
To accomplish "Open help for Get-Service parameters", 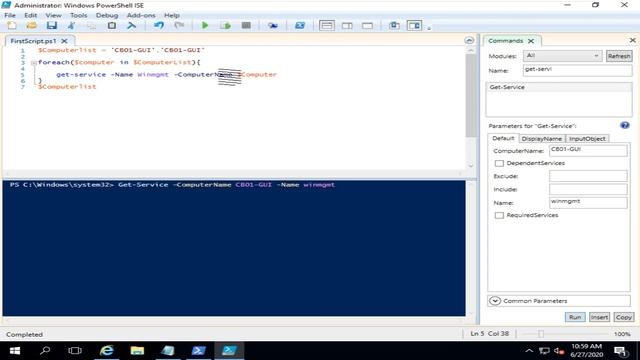I will 624,125.
